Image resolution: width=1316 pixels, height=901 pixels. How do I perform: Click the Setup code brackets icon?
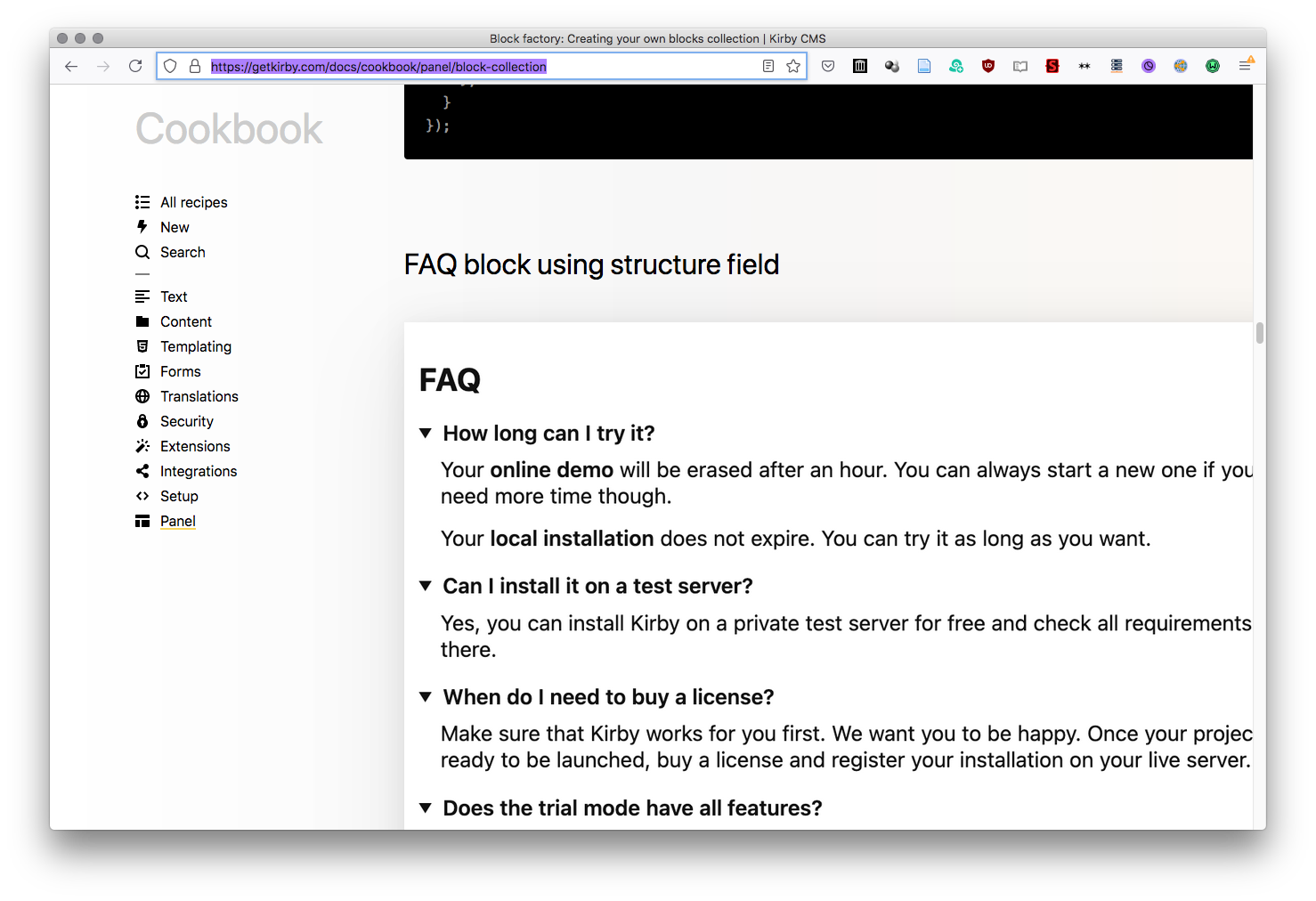coord(142,496)
